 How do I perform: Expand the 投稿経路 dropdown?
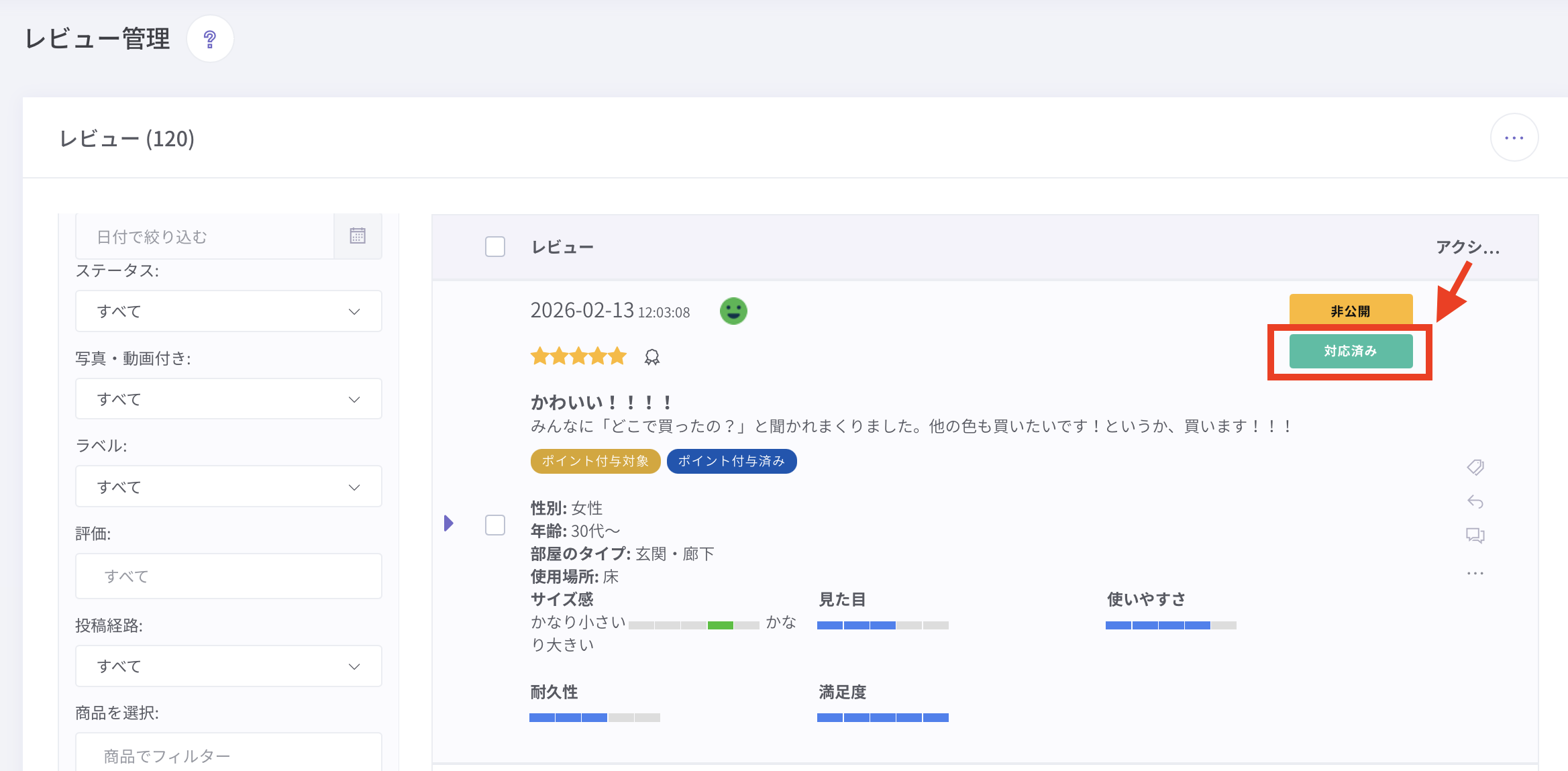click(228, 666)
